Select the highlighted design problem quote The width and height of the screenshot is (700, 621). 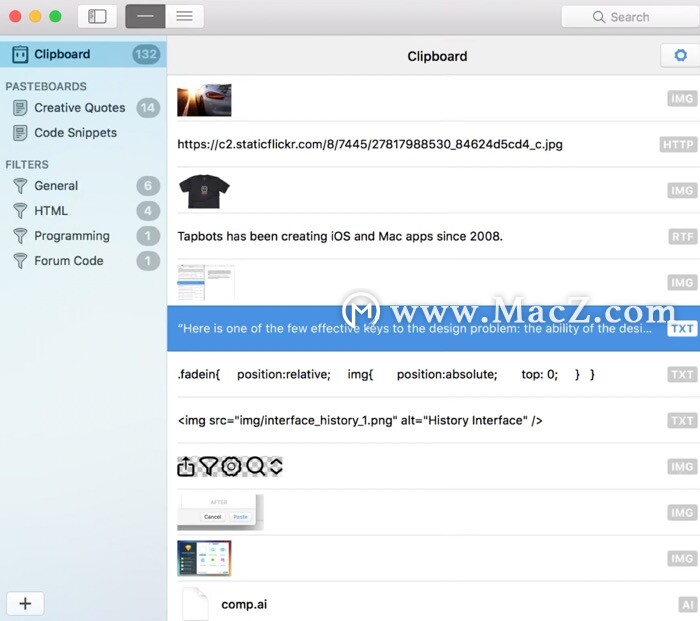tap(433, 329)
